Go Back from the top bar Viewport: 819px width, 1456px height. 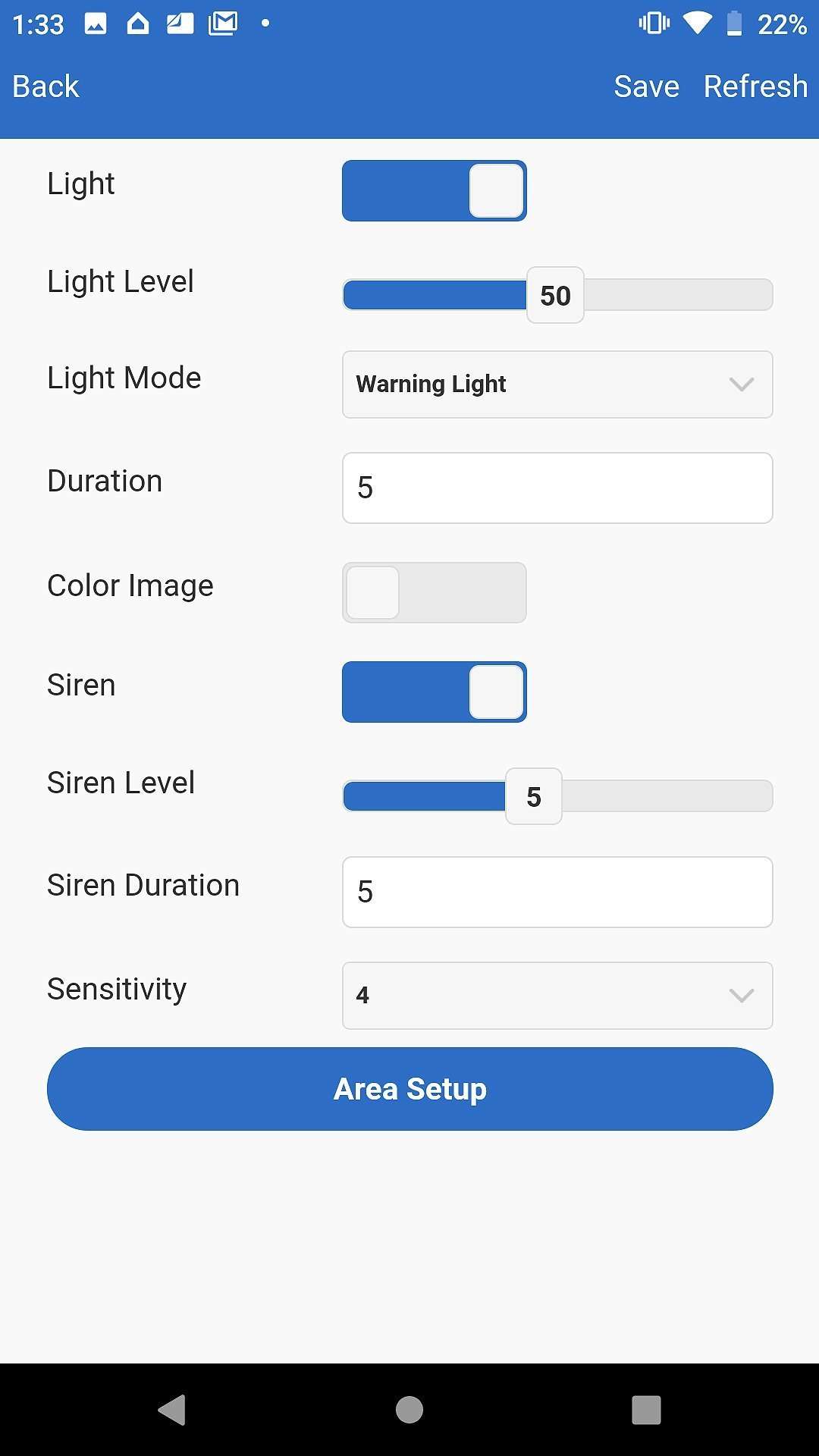click(x=45, y=86)
